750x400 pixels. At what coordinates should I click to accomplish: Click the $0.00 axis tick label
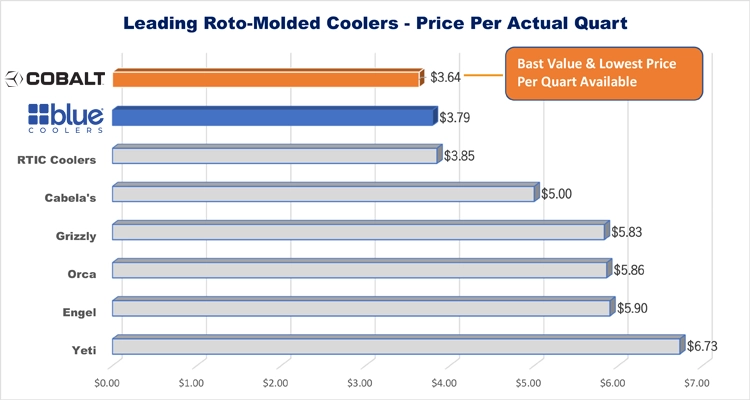pyautogui.click(x=107, y=382)
